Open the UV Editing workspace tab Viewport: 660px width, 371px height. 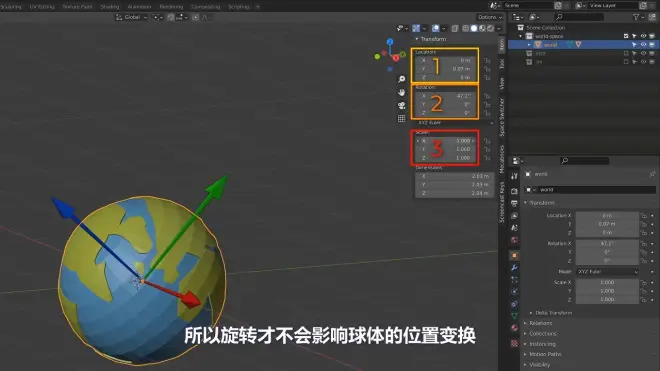42,7
